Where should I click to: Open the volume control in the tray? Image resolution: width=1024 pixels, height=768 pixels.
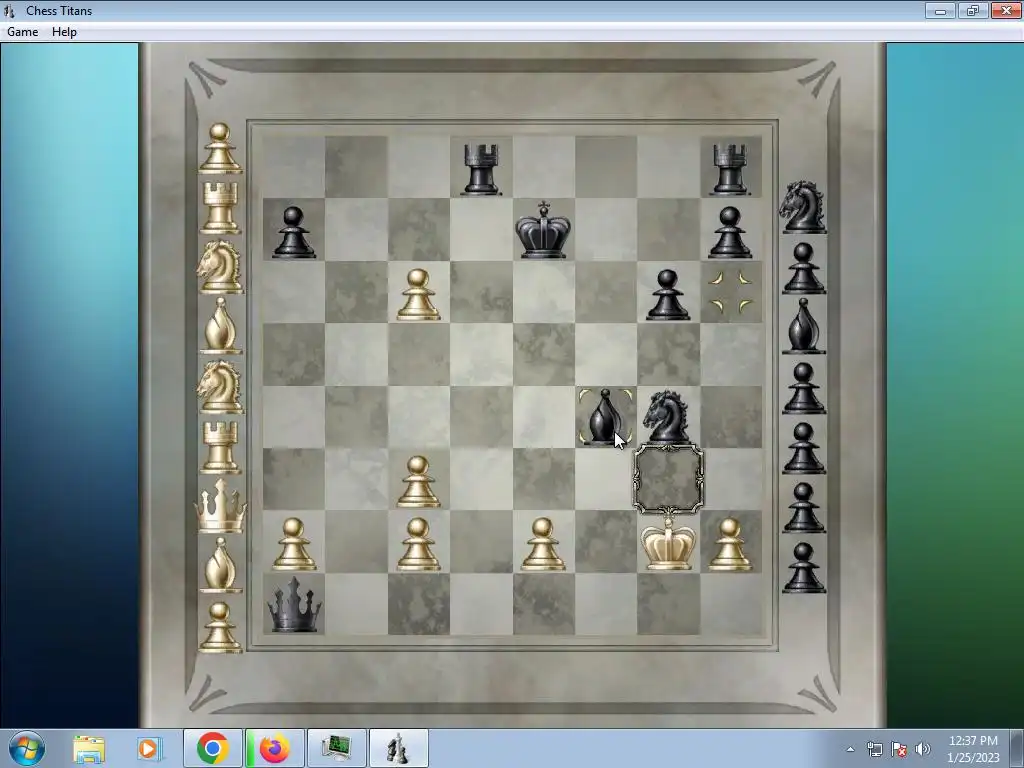click(923, 749)
